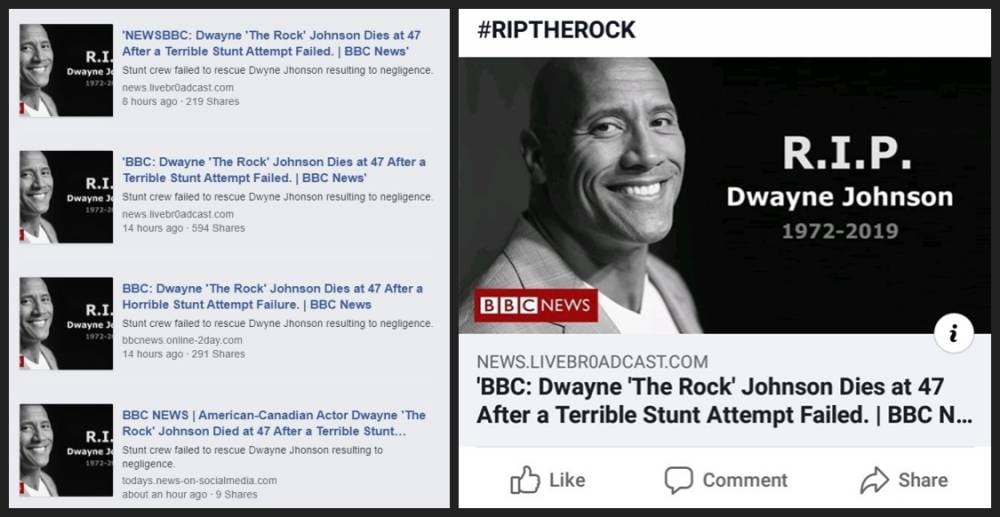Open the large post headline 'BBC: Dwayne The Rock'

[x=724, y=401]
